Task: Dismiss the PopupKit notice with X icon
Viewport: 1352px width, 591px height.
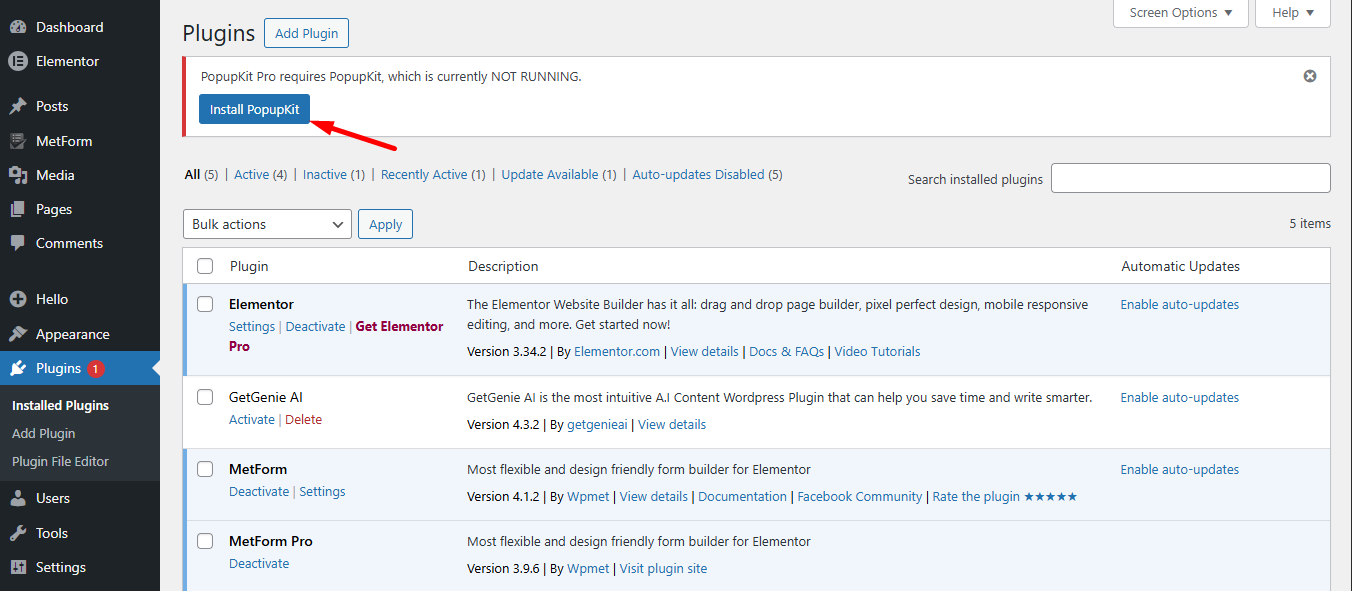Action: [1310, 76]
